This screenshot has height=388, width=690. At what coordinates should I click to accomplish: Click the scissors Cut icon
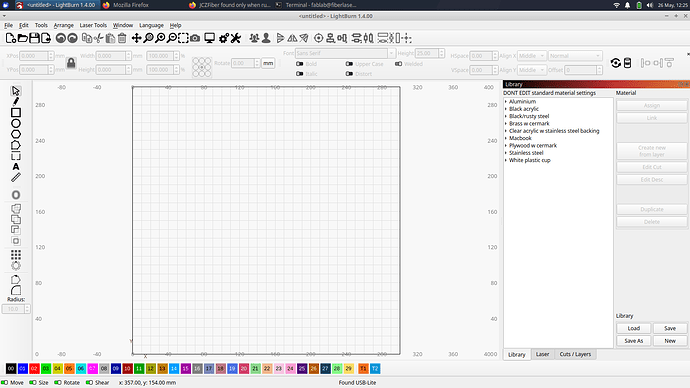click(99, 38)
